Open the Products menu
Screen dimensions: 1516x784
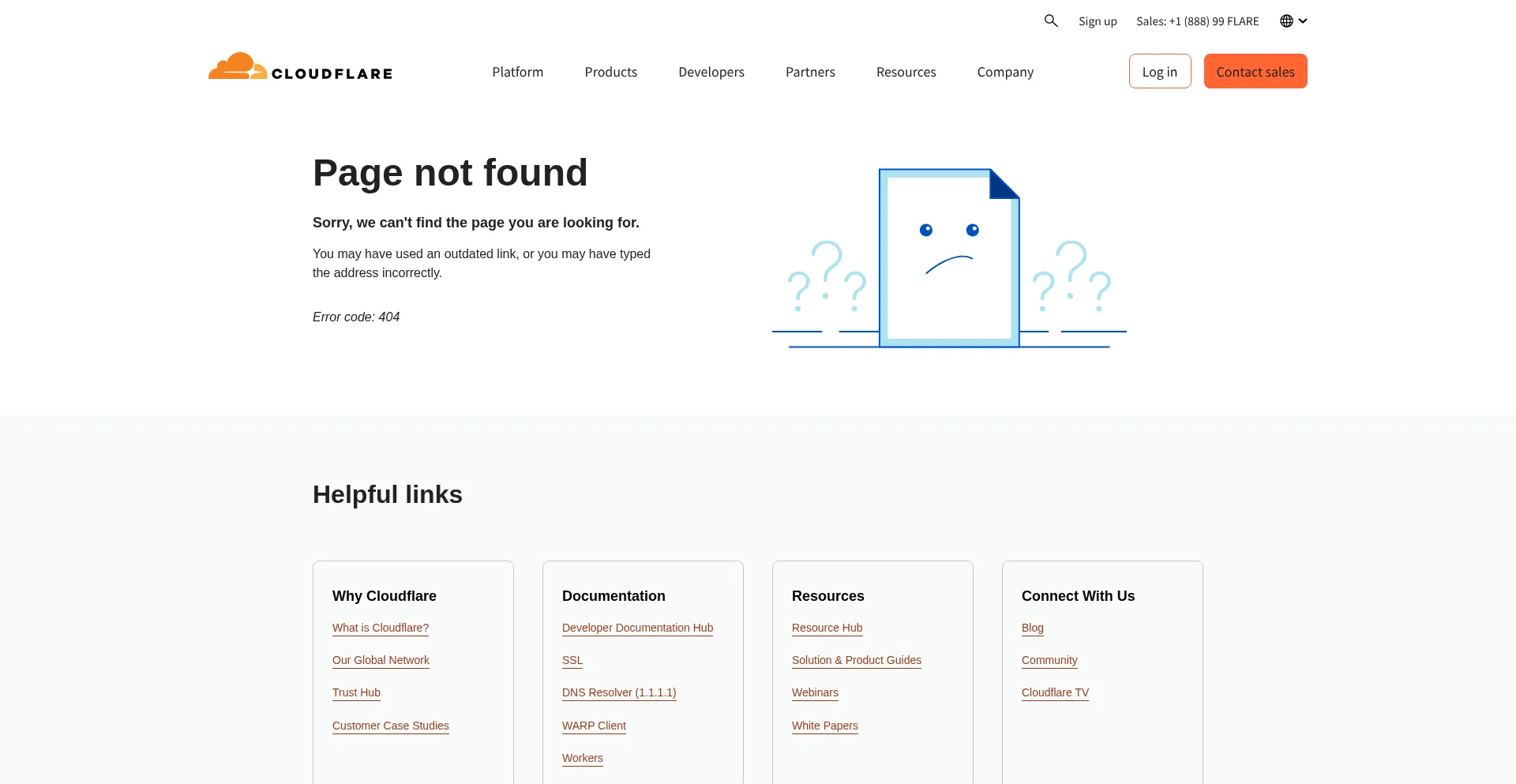pos(611,72)
